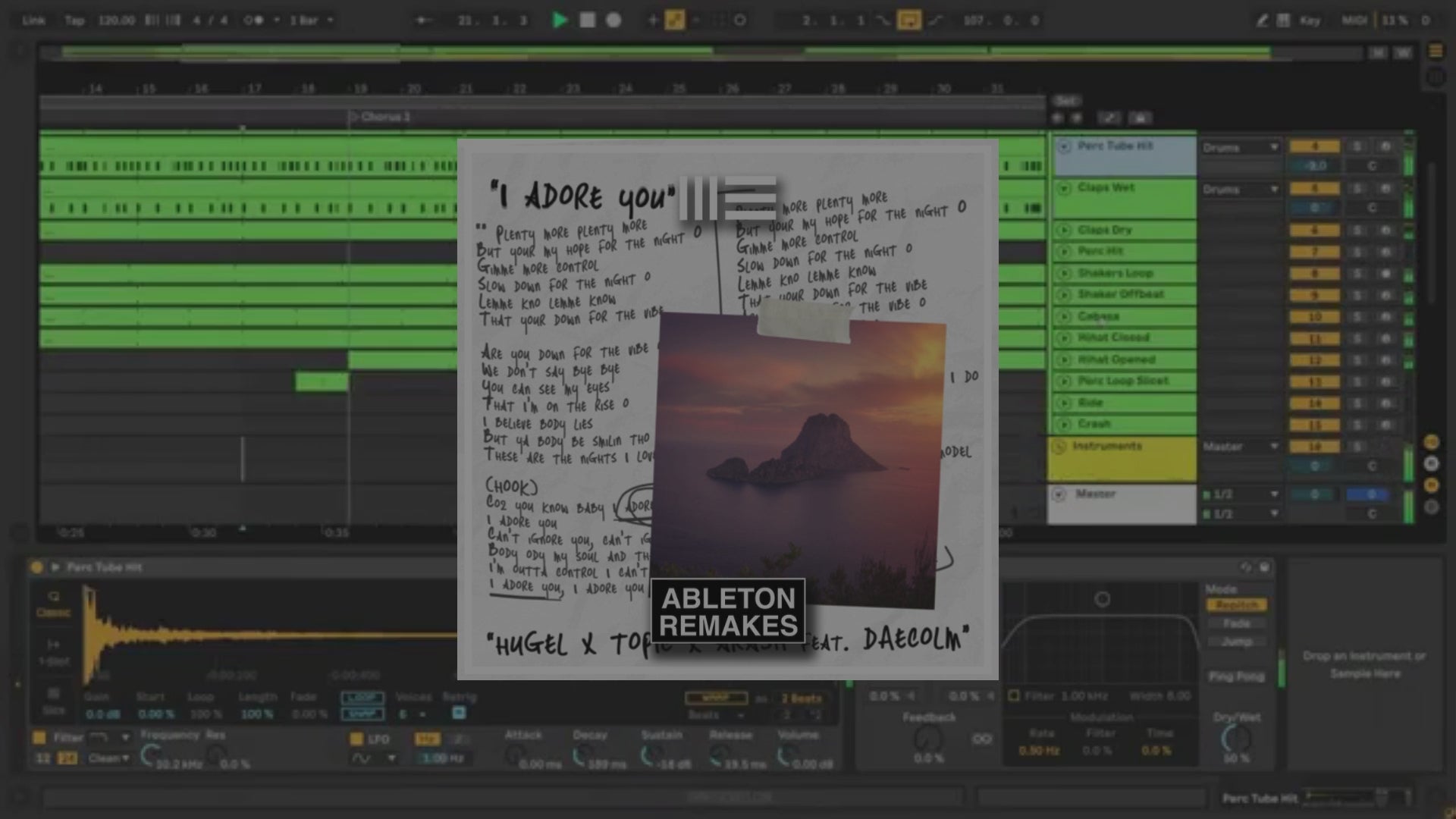1456x819 pixels.
Task: Unfold the Perc Tube Hit track
Action: (1063, 146)
